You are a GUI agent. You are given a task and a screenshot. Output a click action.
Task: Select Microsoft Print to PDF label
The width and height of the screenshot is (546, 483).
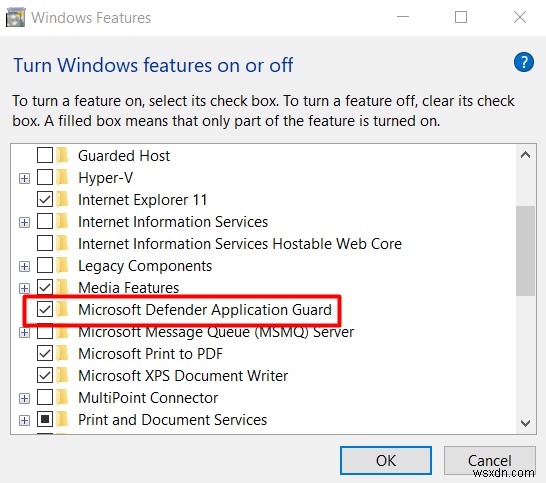point(150,354)
